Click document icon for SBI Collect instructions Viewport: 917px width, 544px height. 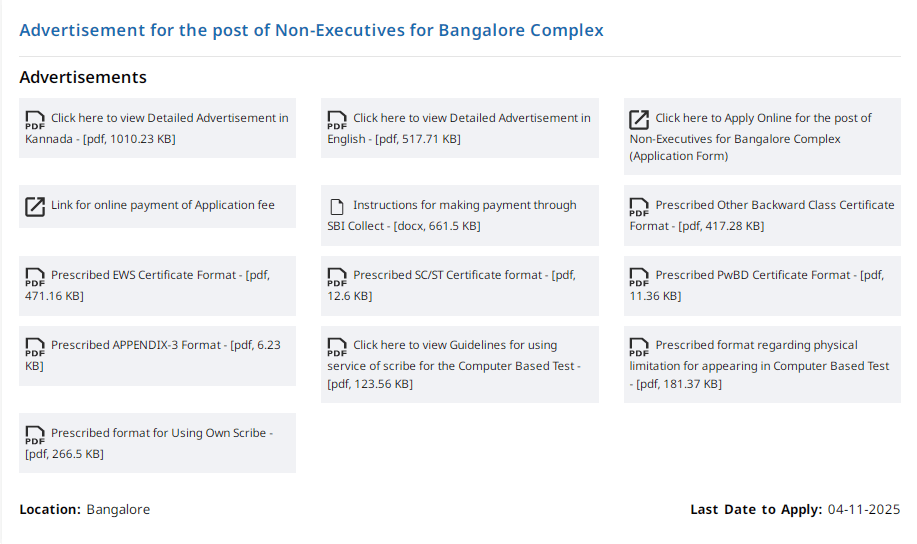[x=337, y=207]
